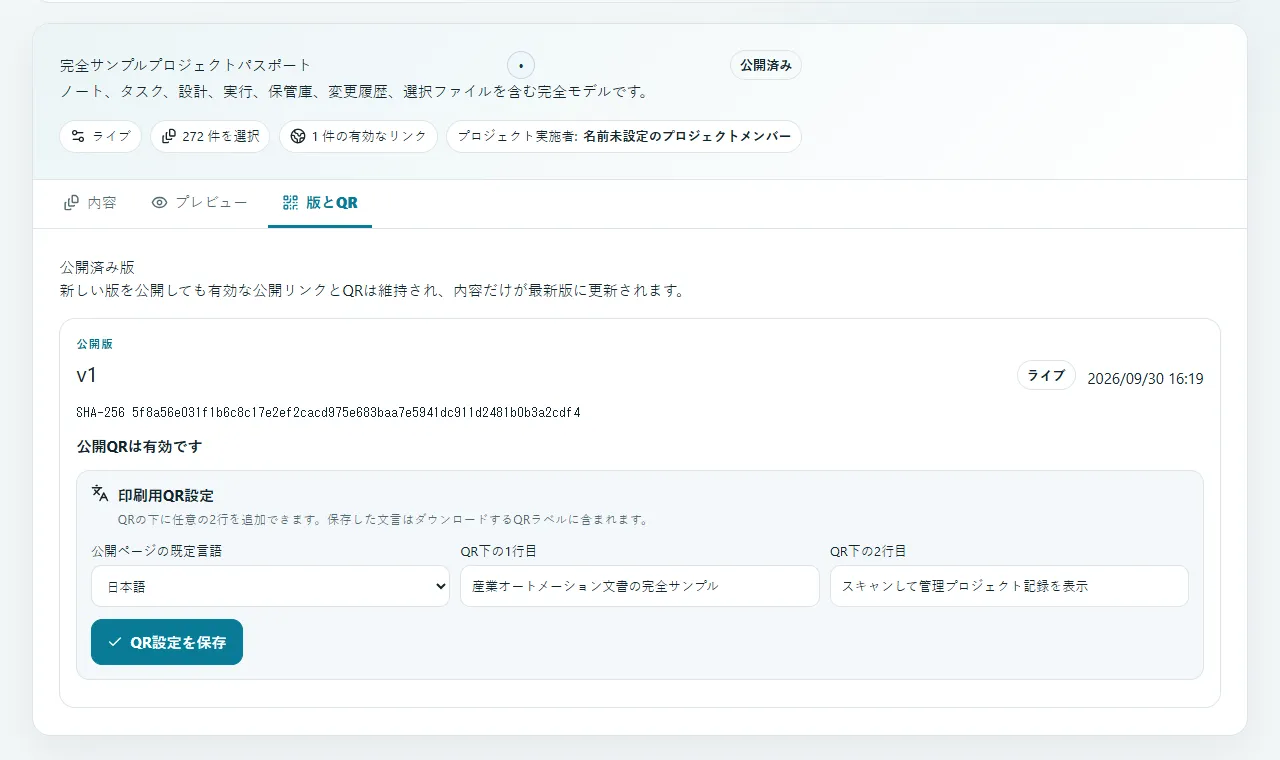Image resolution: width=1280 pixels, height=760 pixels.
Task: Click the プロジェクト実施者 chip
Action: pyautogui.click(x=624, y=137)
